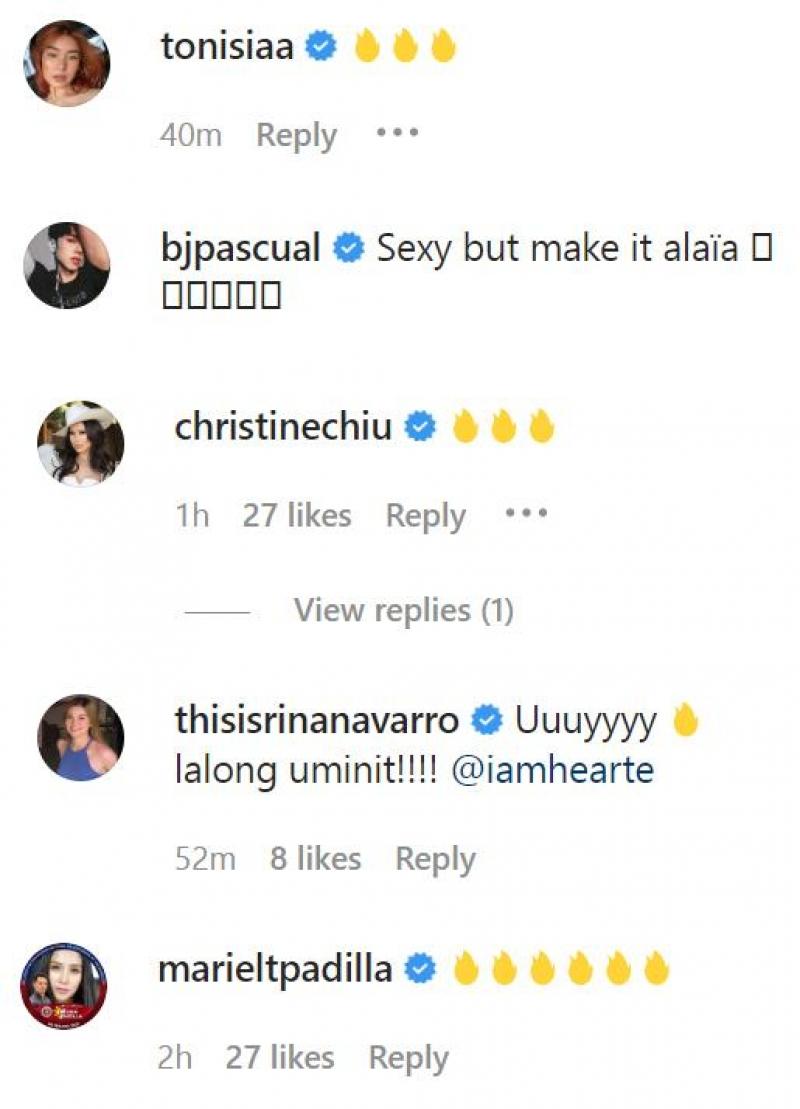Image resolution: width=800 pixels, height=1109 pixels.
Task: View the 27 likes on christinechiu's comment
Action: [297, 516]
